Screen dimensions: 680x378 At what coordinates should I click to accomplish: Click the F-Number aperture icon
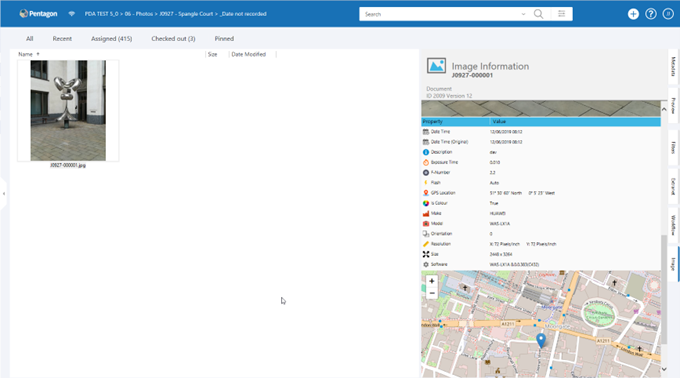pos(426,173)
